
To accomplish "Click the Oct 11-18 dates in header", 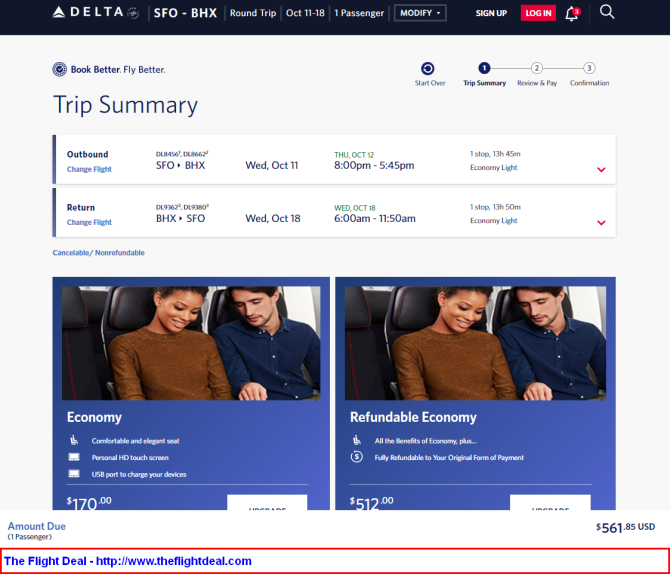I will pos(306,13).
